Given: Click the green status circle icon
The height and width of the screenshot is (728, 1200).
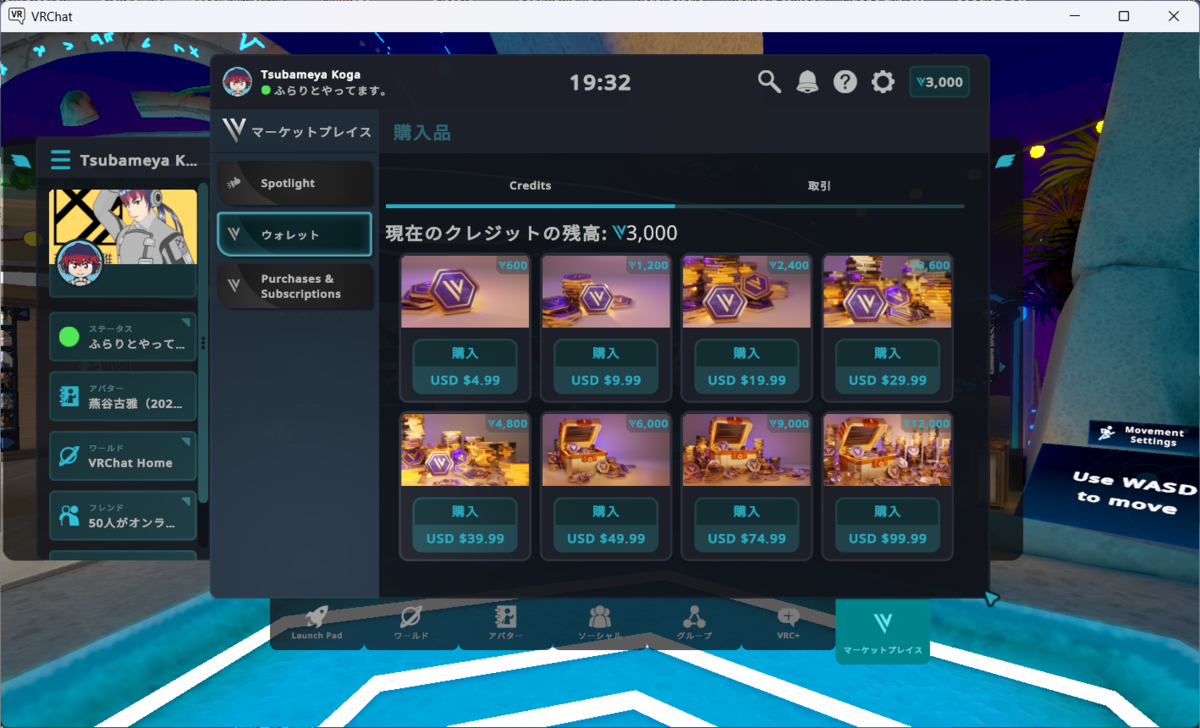Looking at the screenshot, I should pos(69,337).
